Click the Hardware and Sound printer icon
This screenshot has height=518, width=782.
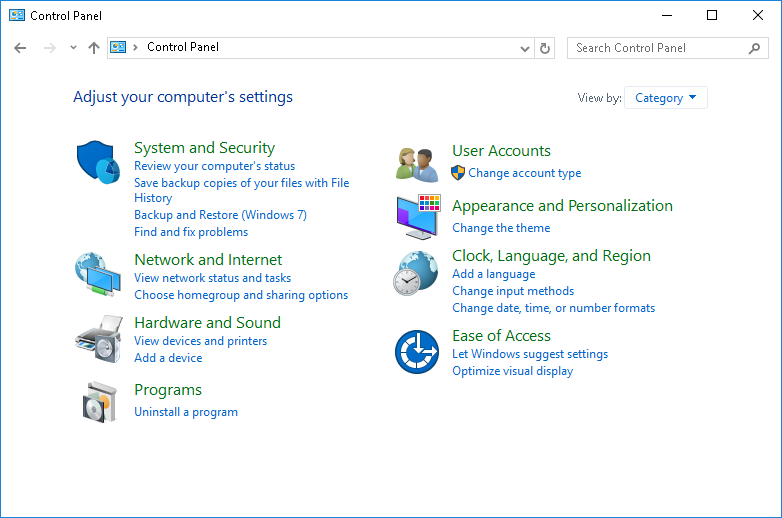click(x=98, y=338)
